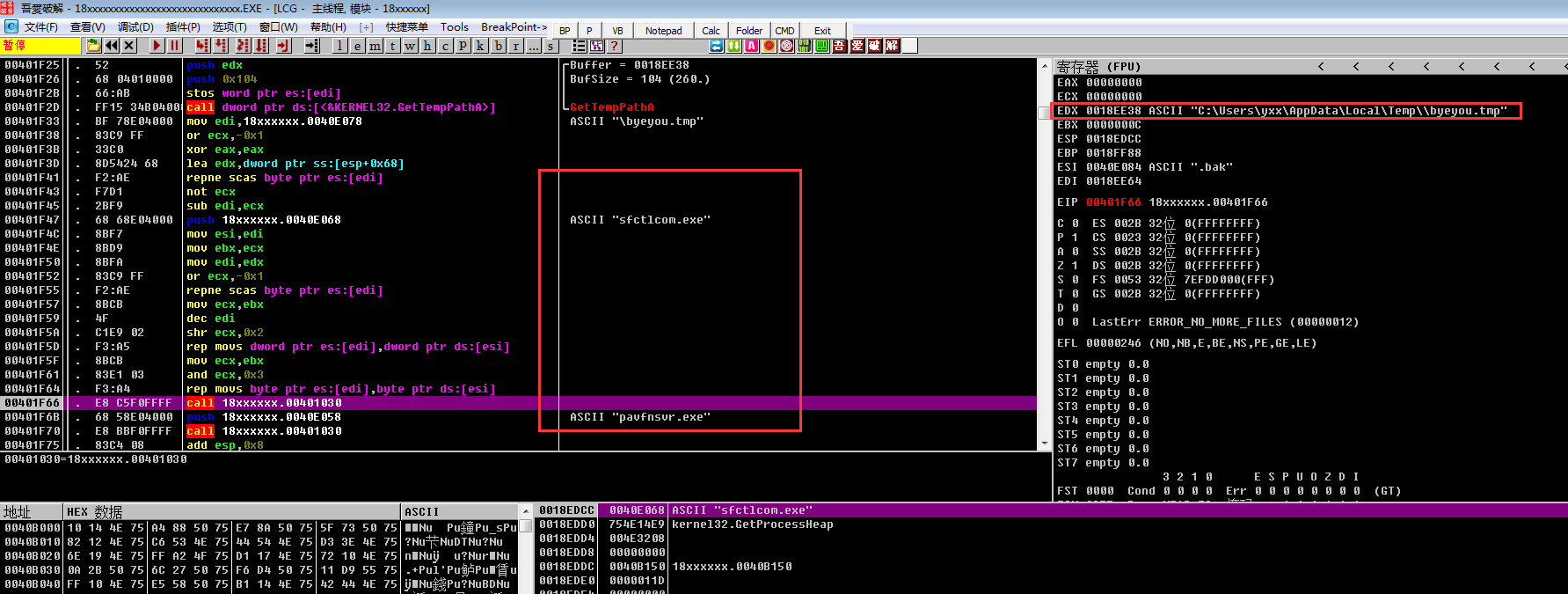The width and height of the screenshot is (1568, 594).
Task: Open CMD from the shortcut bar
Action: 785,31
